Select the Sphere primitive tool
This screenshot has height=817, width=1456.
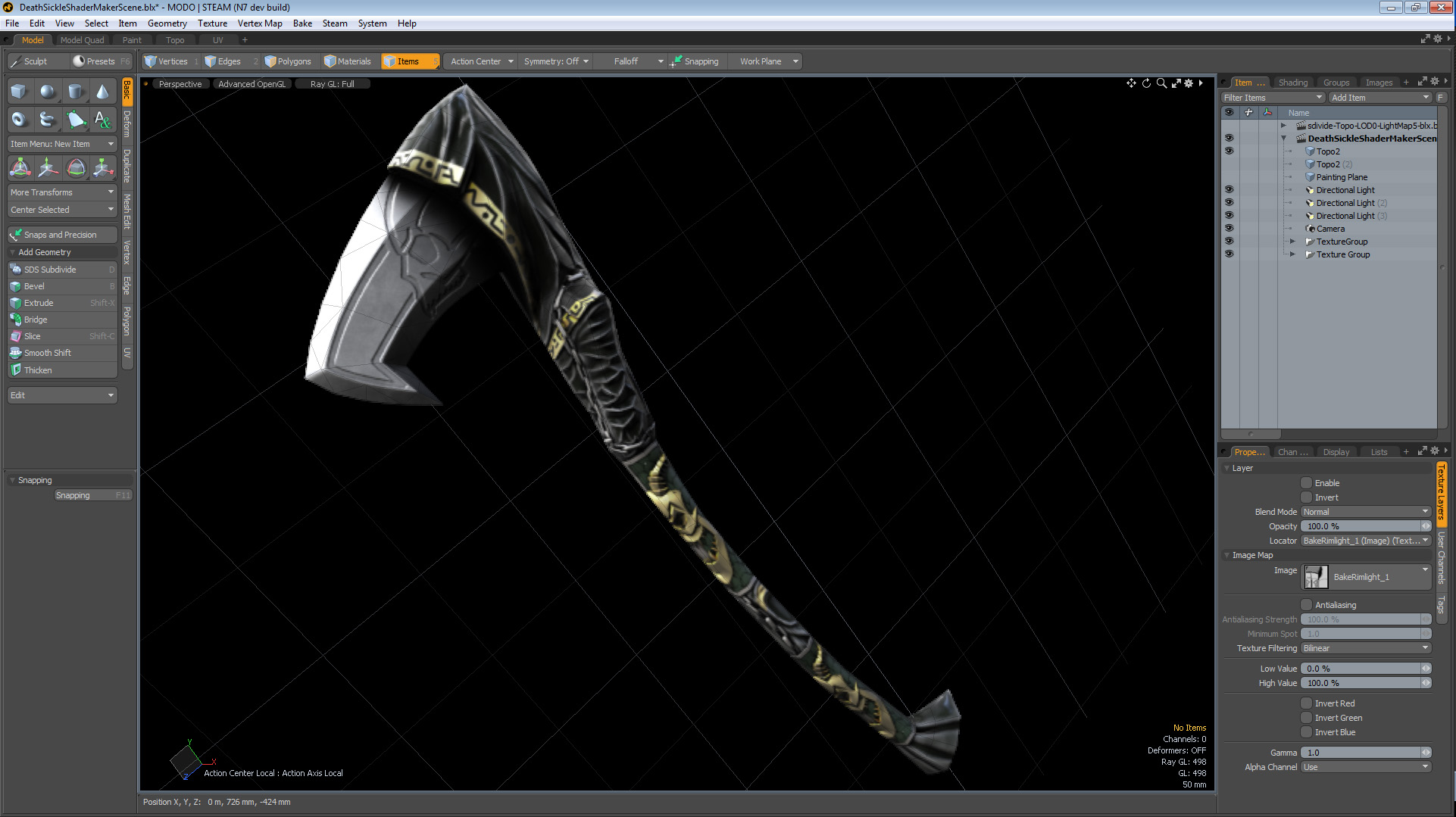(47, 92)
